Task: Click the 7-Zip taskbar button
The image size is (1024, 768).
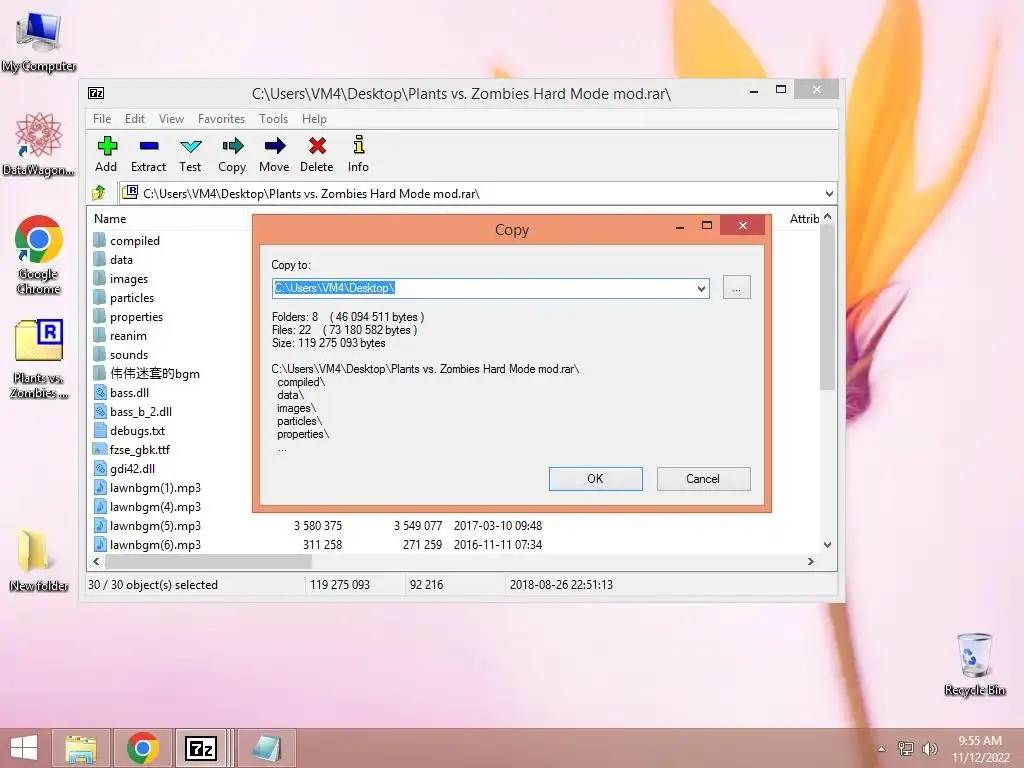Action: pyautogui.click(x=201, y=748)
